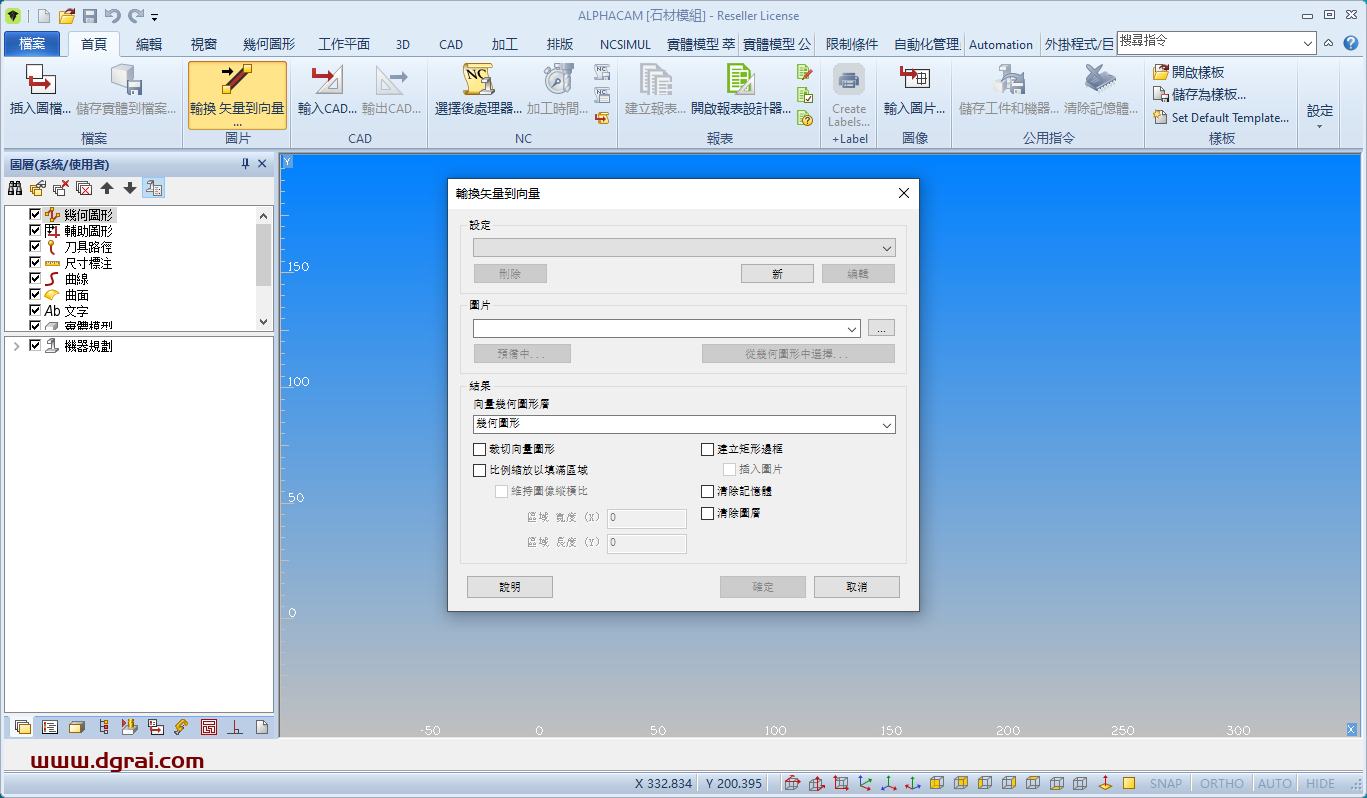Image resolution: width=1367 pixels, height=798 pixels.
Task: Click the clamp tab icon at panel bottom
Action: (182, 727)
